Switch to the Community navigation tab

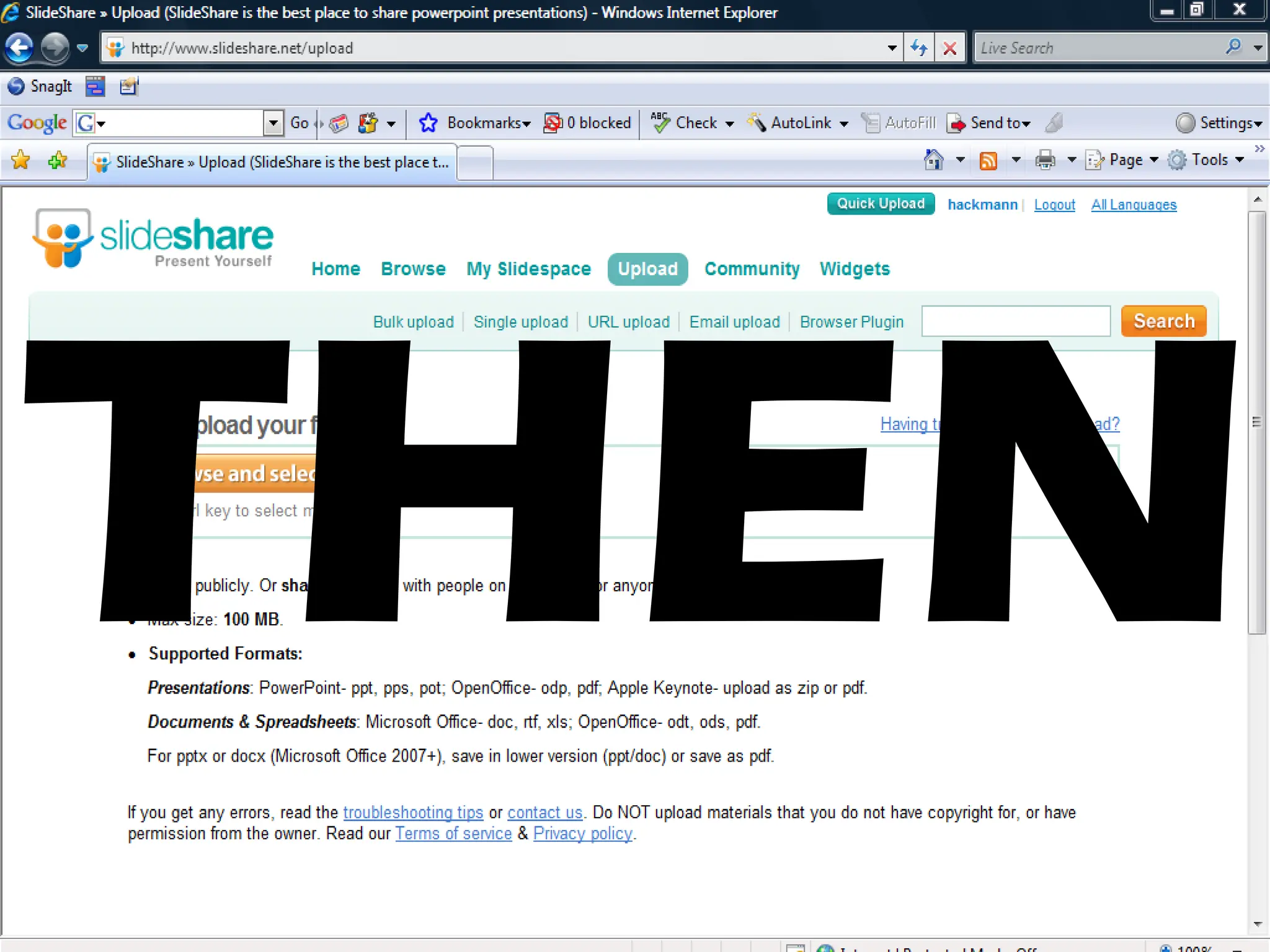752,269
